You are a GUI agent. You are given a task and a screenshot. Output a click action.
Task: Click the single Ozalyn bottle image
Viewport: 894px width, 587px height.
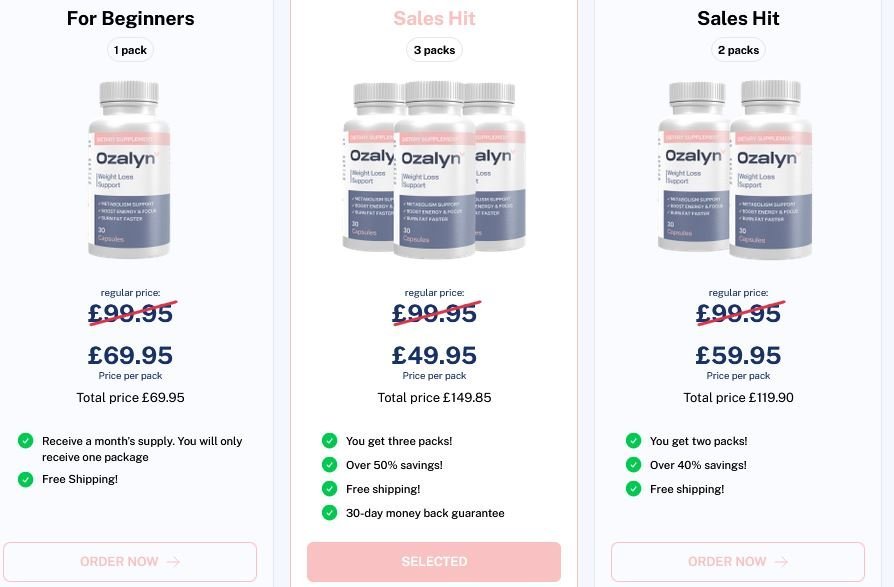click(130, 168)
